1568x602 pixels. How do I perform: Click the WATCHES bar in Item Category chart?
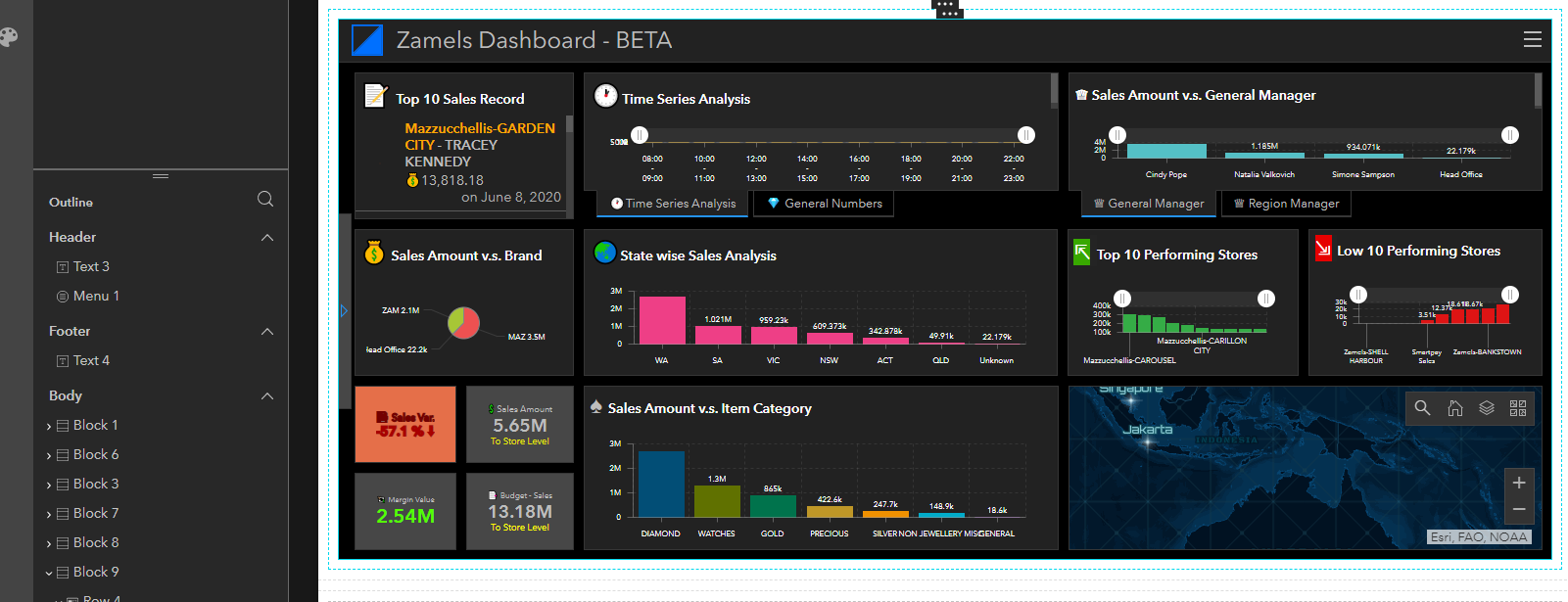pos(717,501)
